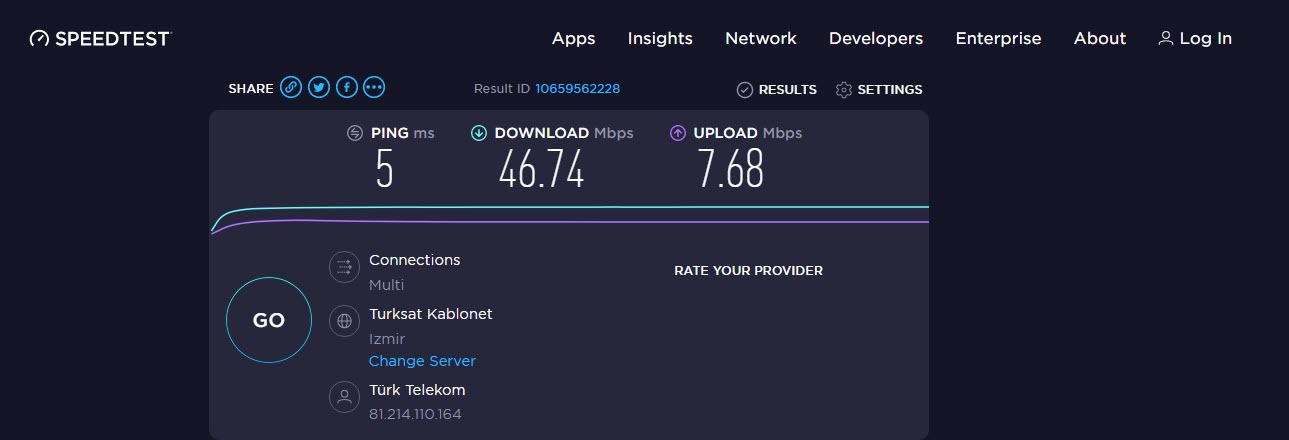1289x440 pixels.
Task: Click the Connections arrows icon
Action: tap(344, 267)
